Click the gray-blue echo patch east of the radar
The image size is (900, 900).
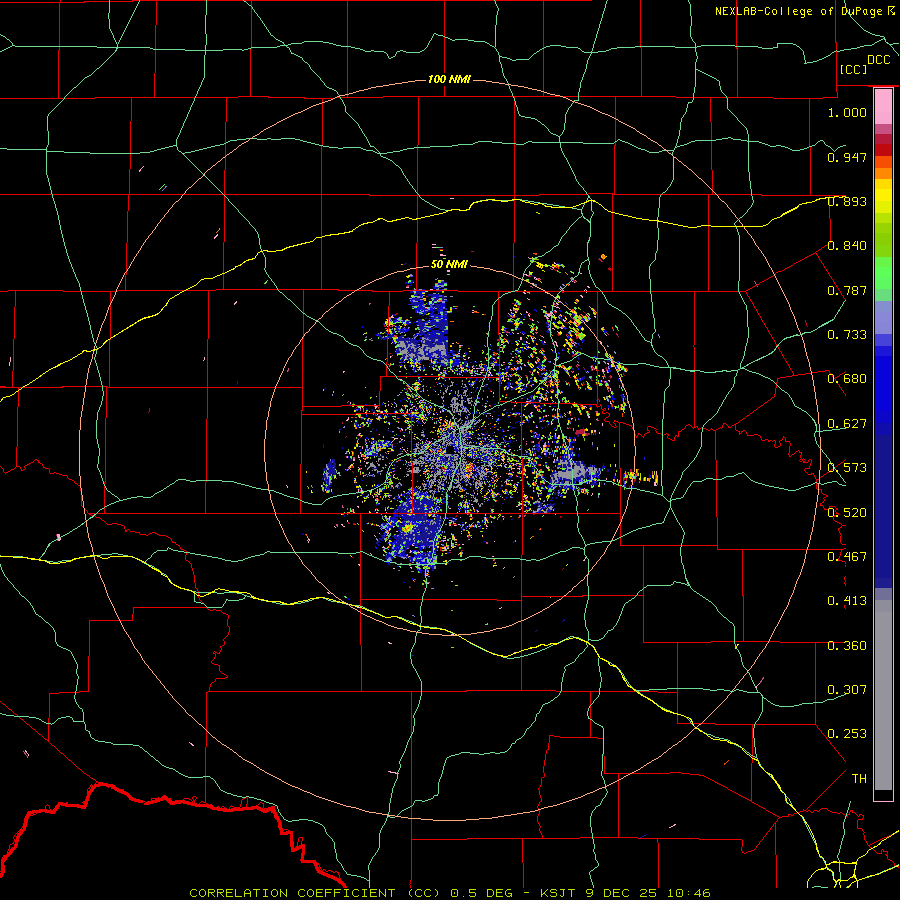coord(574,472)
